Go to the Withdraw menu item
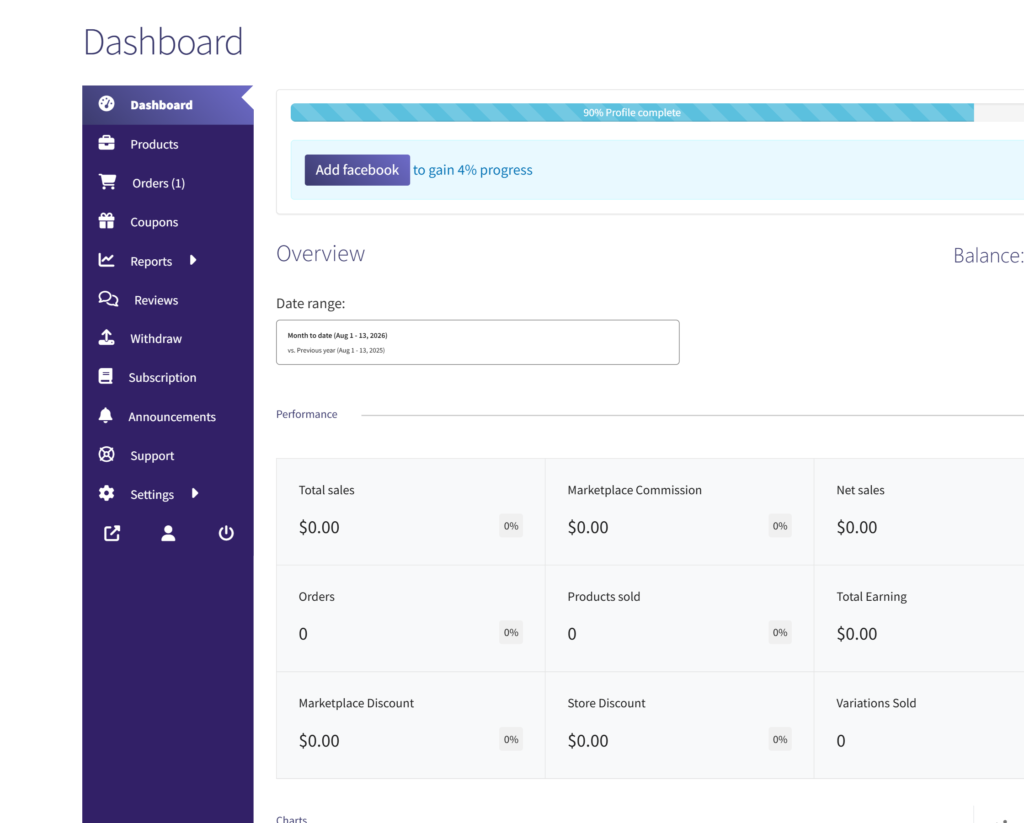 tap(168, 338)
